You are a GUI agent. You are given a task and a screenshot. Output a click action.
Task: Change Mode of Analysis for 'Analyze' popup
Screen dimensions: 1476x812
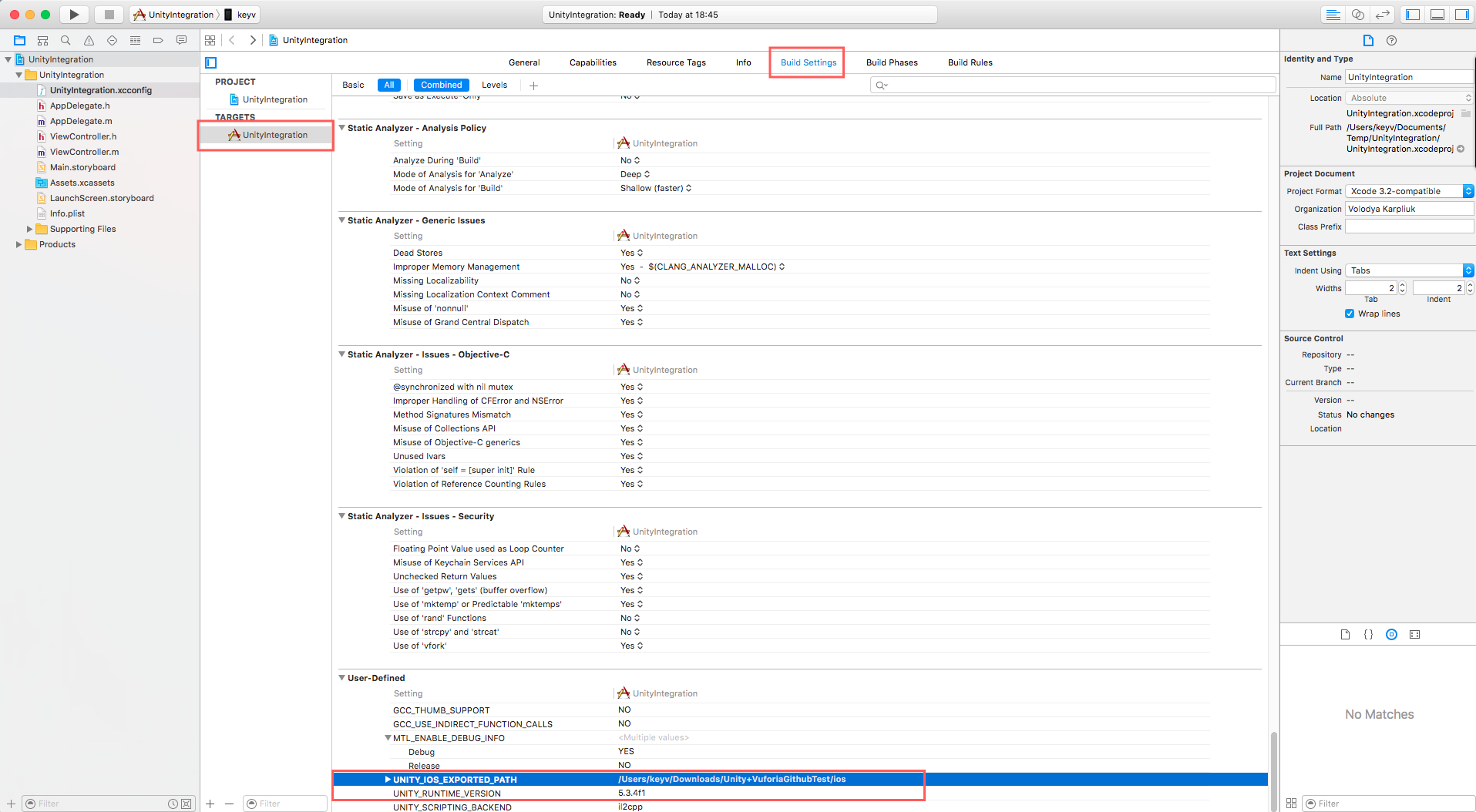tap(635, 174)
